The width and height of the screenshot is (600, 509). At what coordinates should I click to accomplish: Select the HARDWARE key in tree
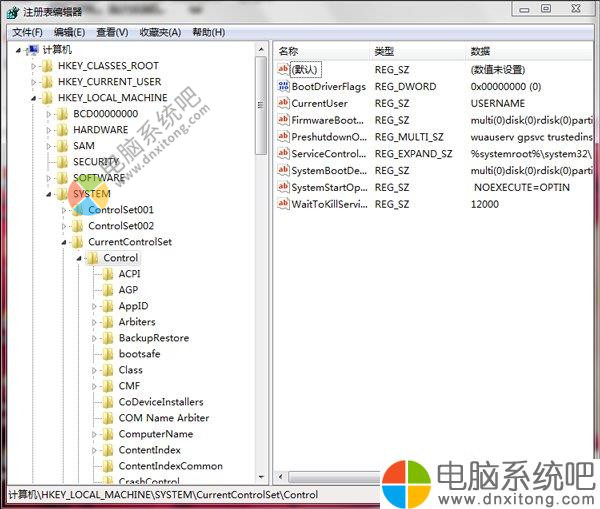tap(100, 130)
